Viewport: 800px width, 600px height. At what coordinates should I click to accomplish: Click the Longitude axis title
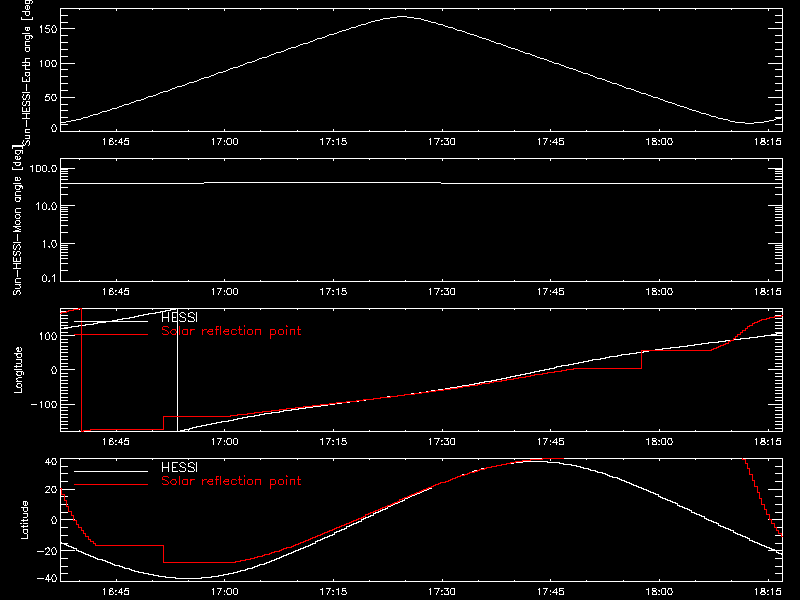tap(18, 370)
